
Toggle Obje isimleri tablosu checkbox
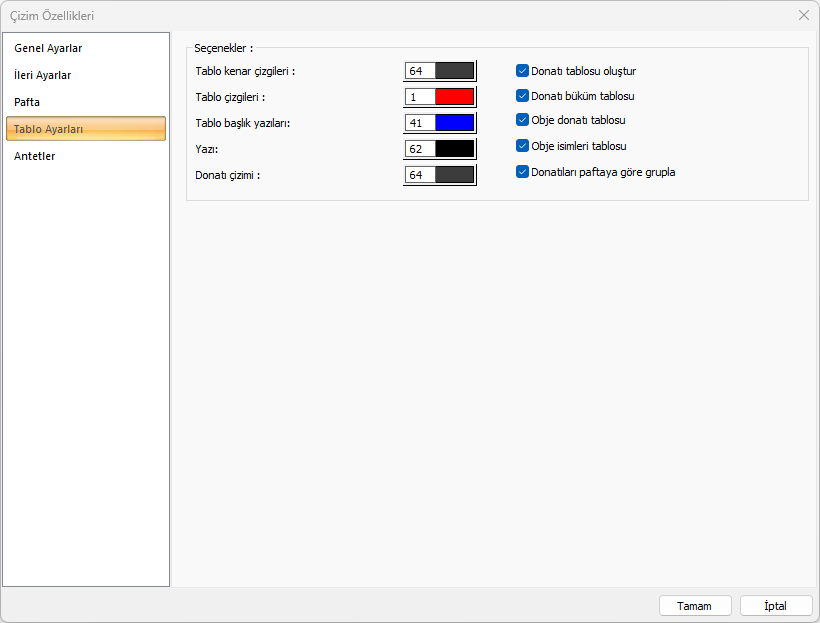point(522,146)
